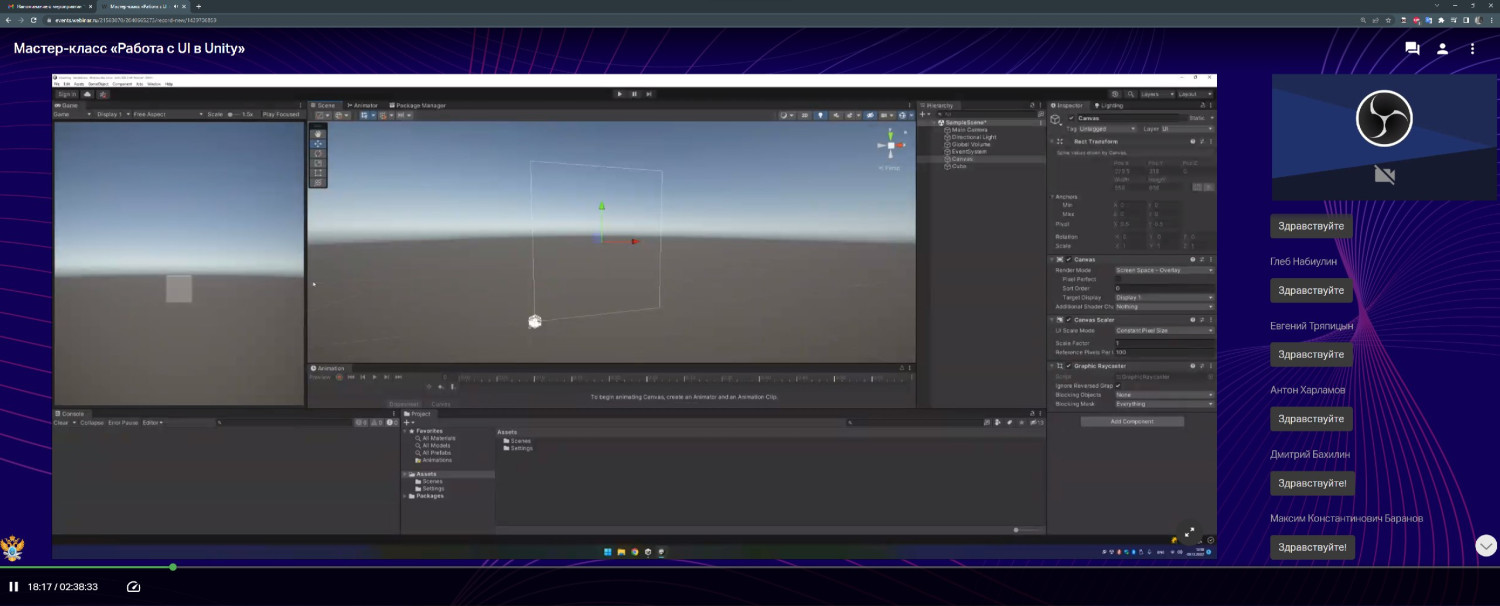Toggle the Graphic Raycaster enabled checkbox
This screenshot has height=606, width=1500.
(1068, 366)
